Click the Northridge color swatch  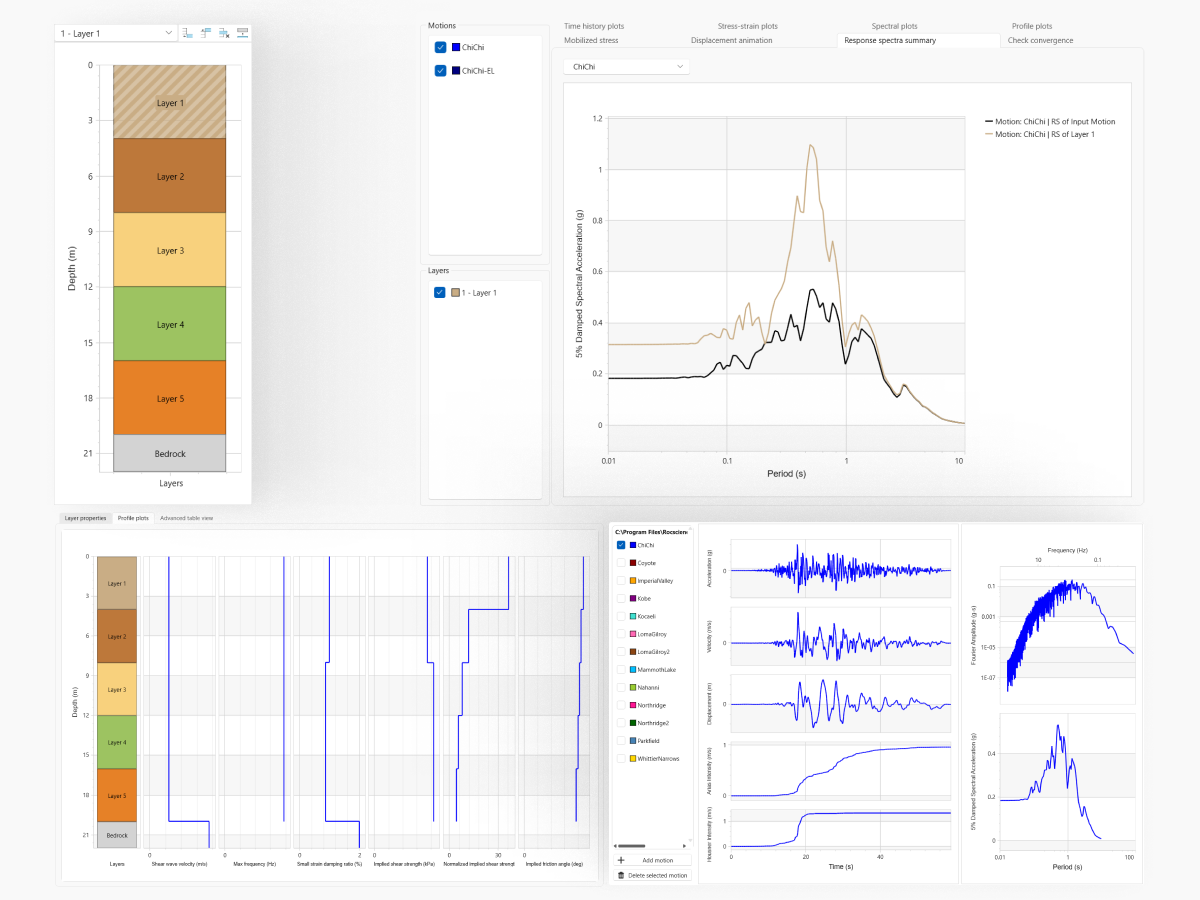tap(633, 706)
